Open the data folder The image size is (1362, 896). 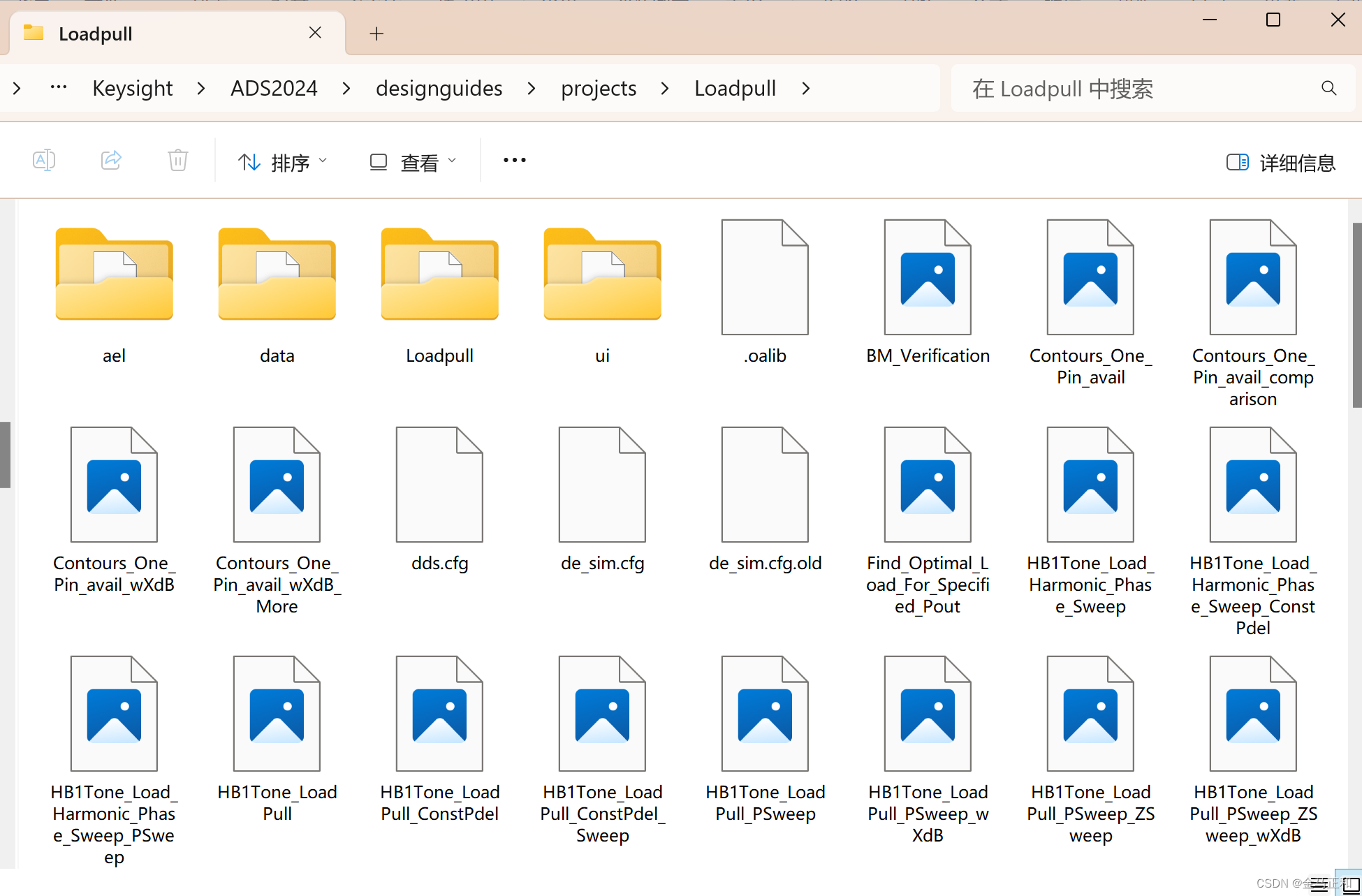pos(277,276)
